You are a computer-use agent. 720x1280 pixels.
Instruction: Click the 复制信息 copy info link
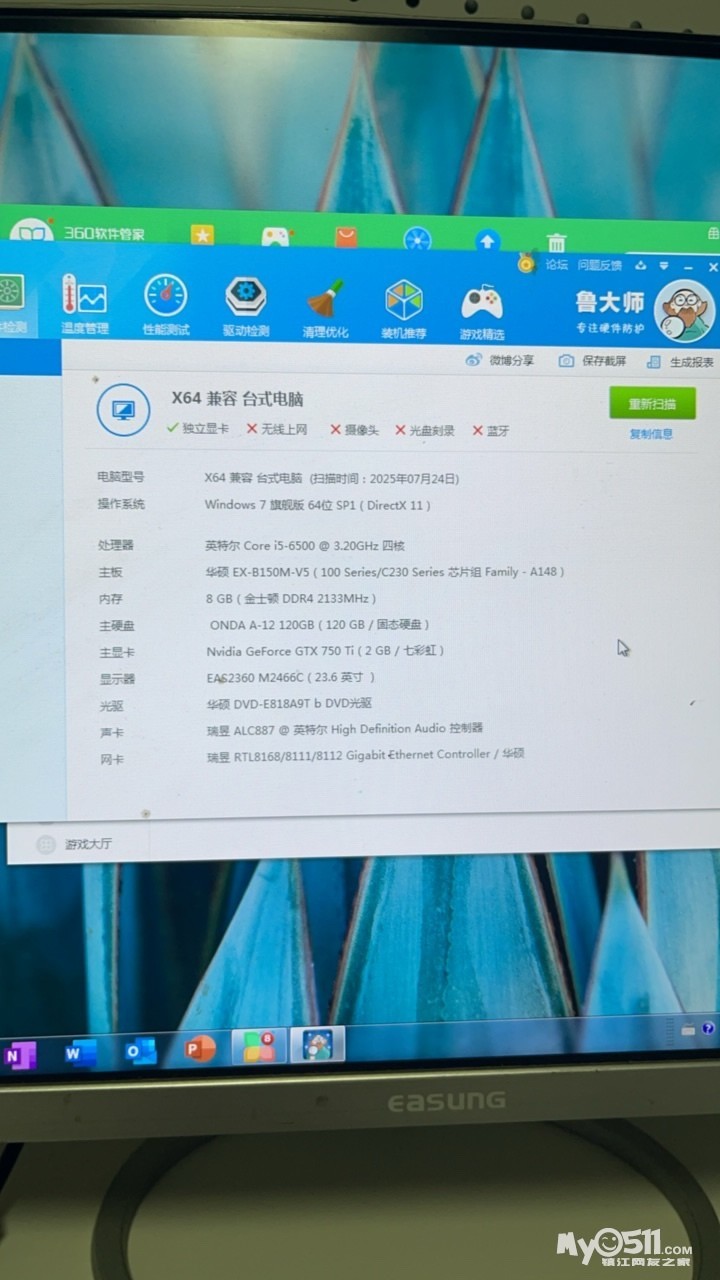651,434
